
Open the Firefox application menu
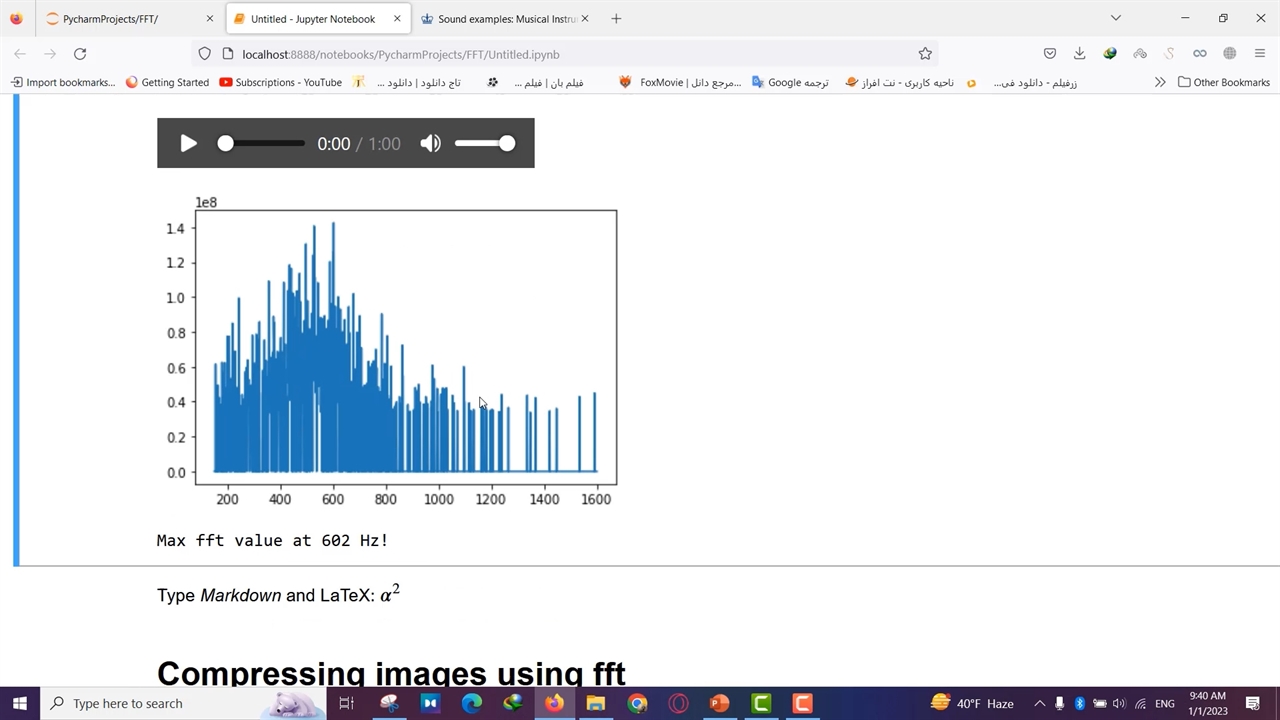click(x=1260, y=54)
